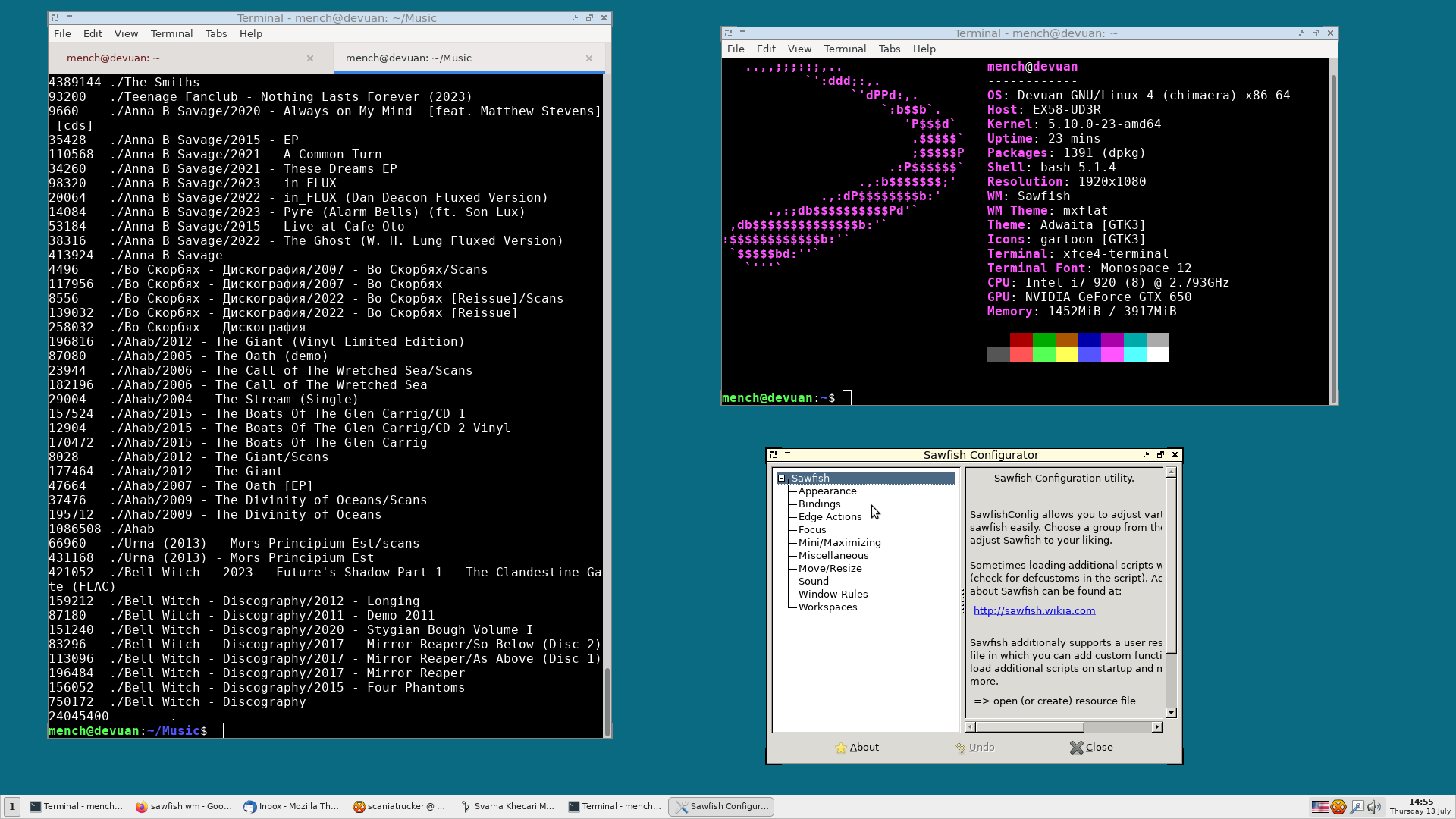Select Window Rules in the configurator tree
1456x819 pixels.
click(x=833, y=595)
